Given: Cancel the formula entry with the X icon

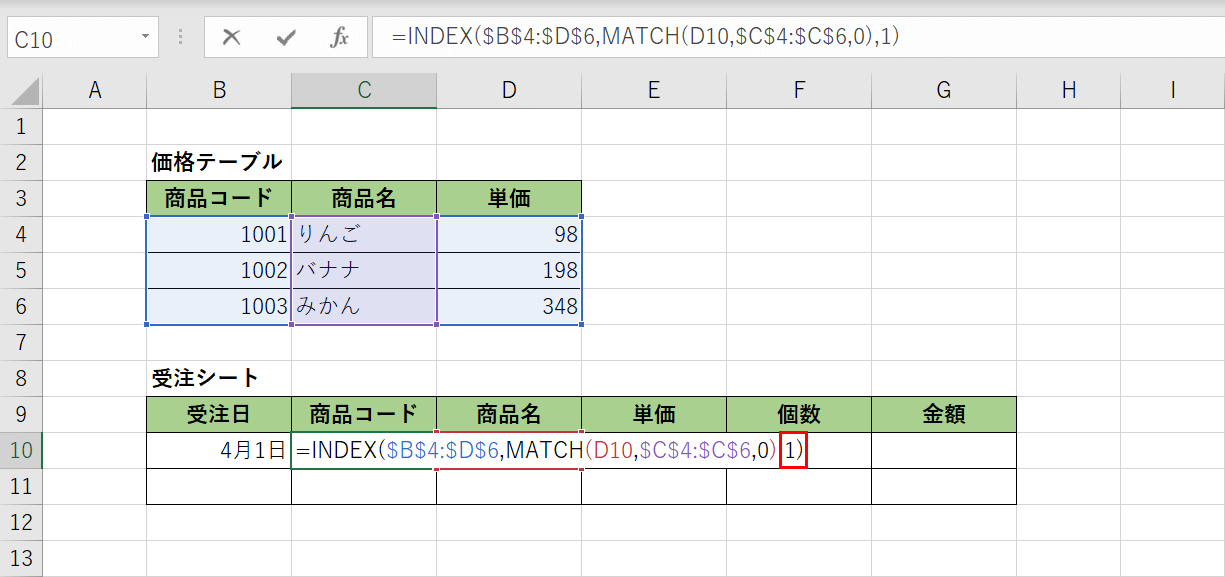Looking at the screenshot, I should (232, 38).
